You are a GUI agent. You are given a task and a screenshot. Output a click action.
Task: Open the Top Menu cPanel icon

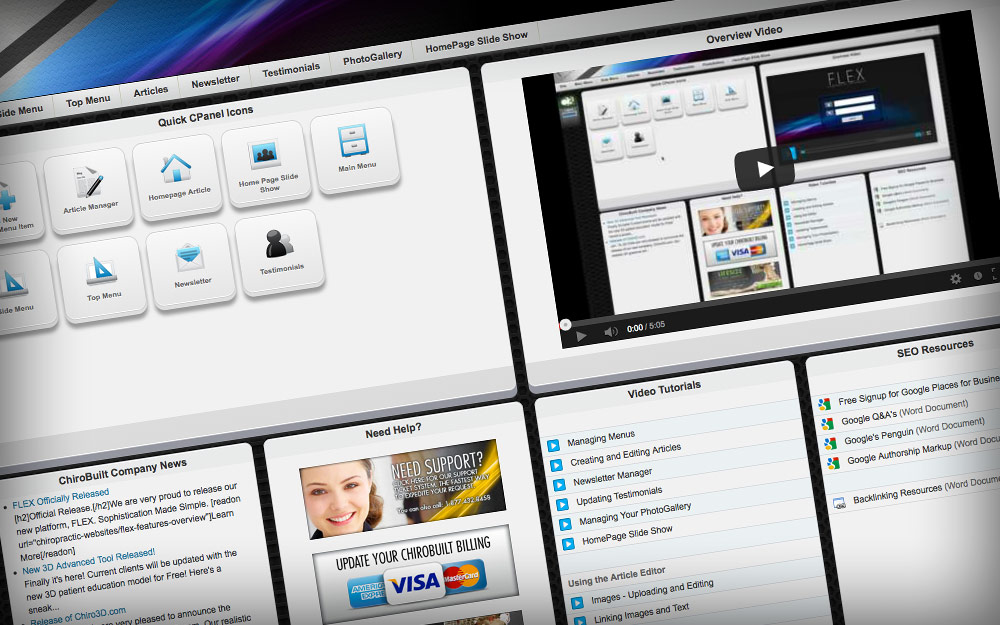[x=102, y=278]
